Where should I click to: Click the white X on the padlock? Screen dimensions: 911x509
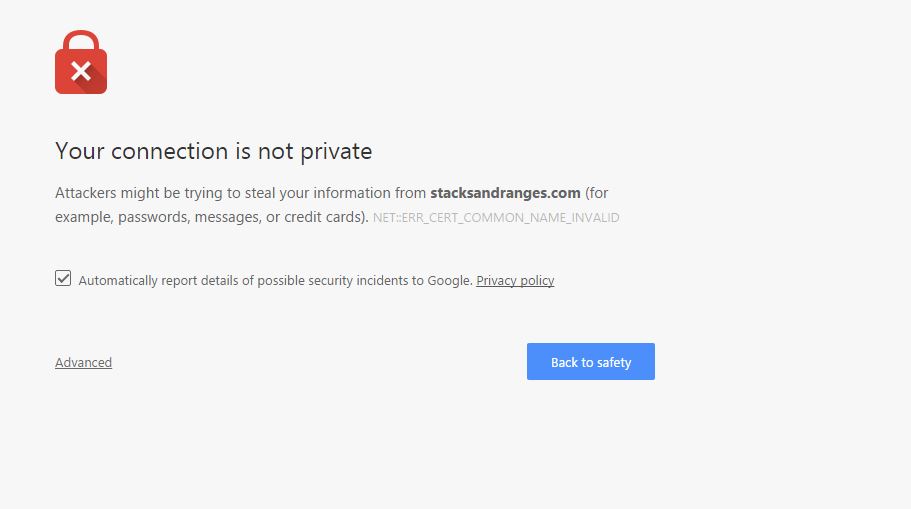(x=81, y=71)
